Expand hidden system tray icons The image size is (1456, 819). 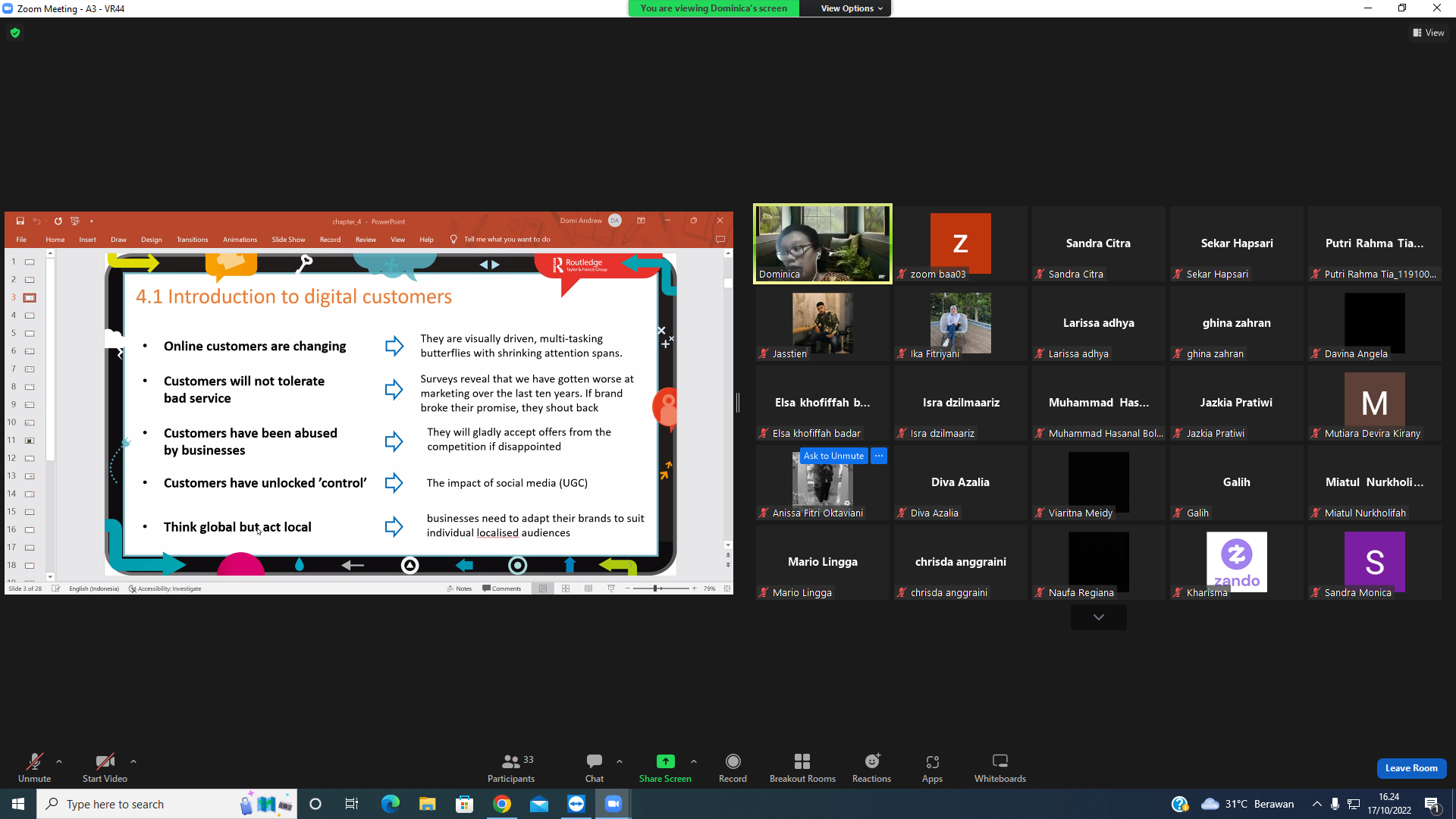pos(1317,804)
